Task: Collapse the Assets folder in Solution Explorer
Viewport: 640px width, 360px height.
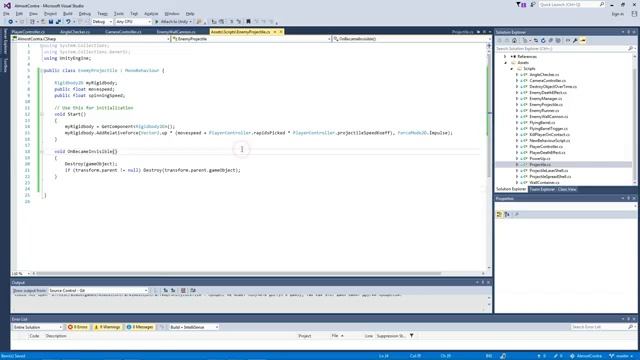Action: (505, 63)
